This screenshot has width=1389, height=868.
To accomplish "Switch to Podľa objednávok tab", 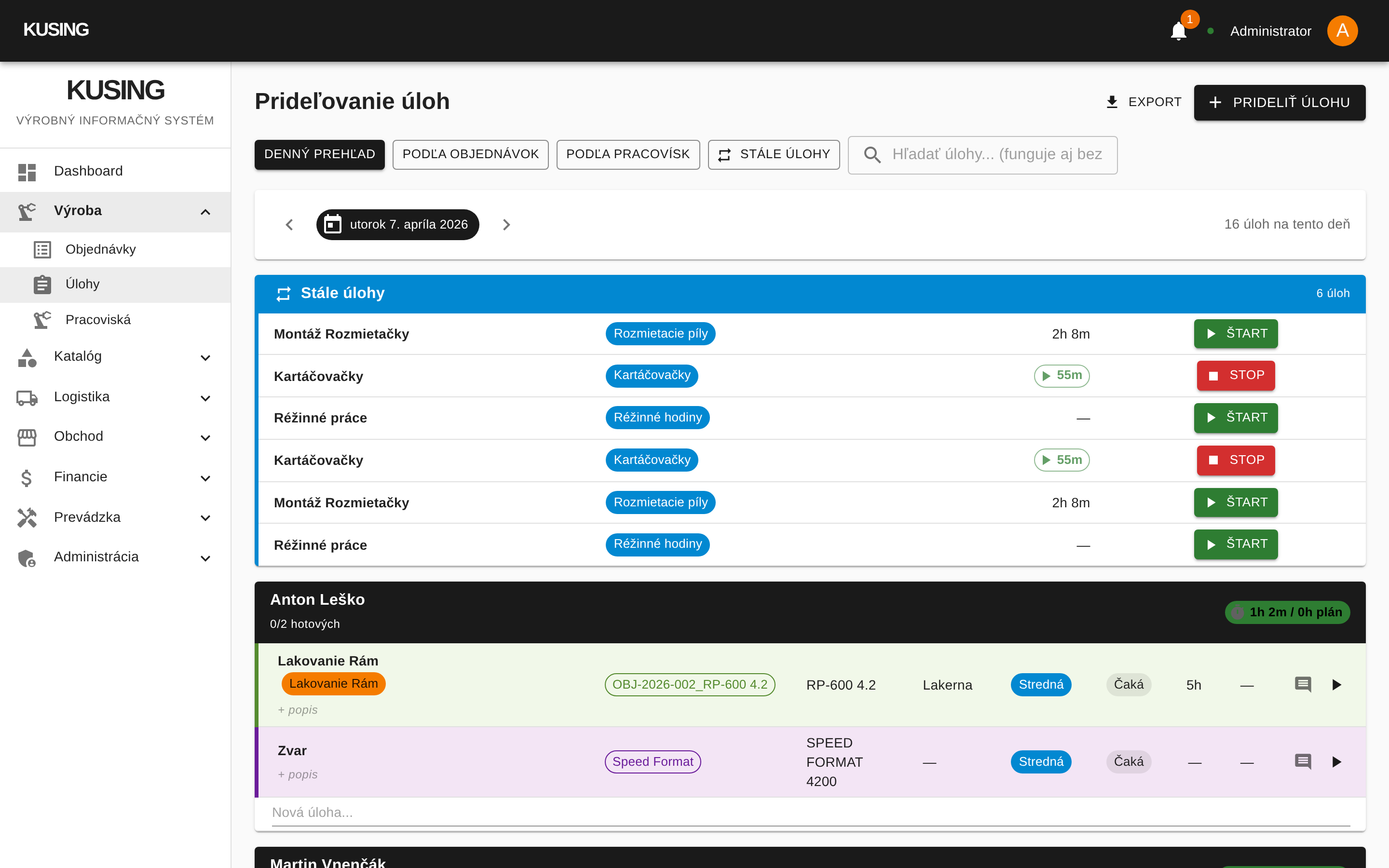I will coord(471,154).
